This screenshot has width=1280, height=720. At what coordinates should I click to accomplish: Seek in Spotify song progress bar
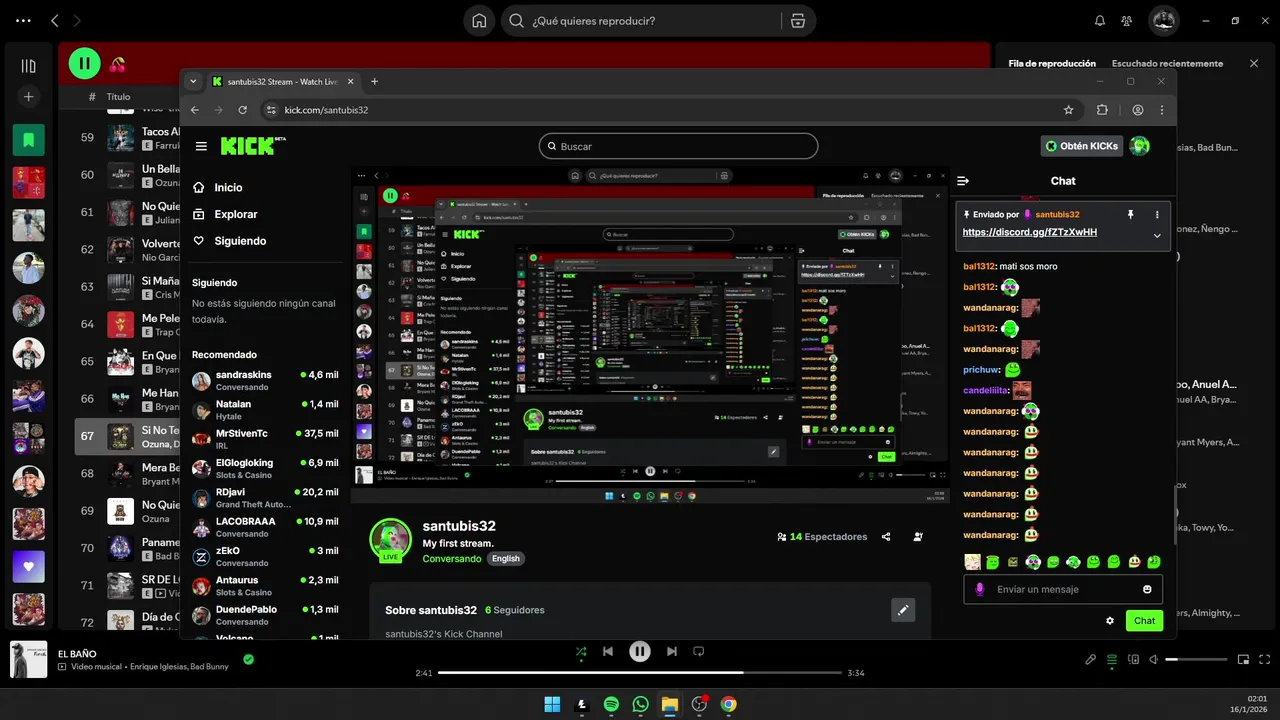point(640,673)
